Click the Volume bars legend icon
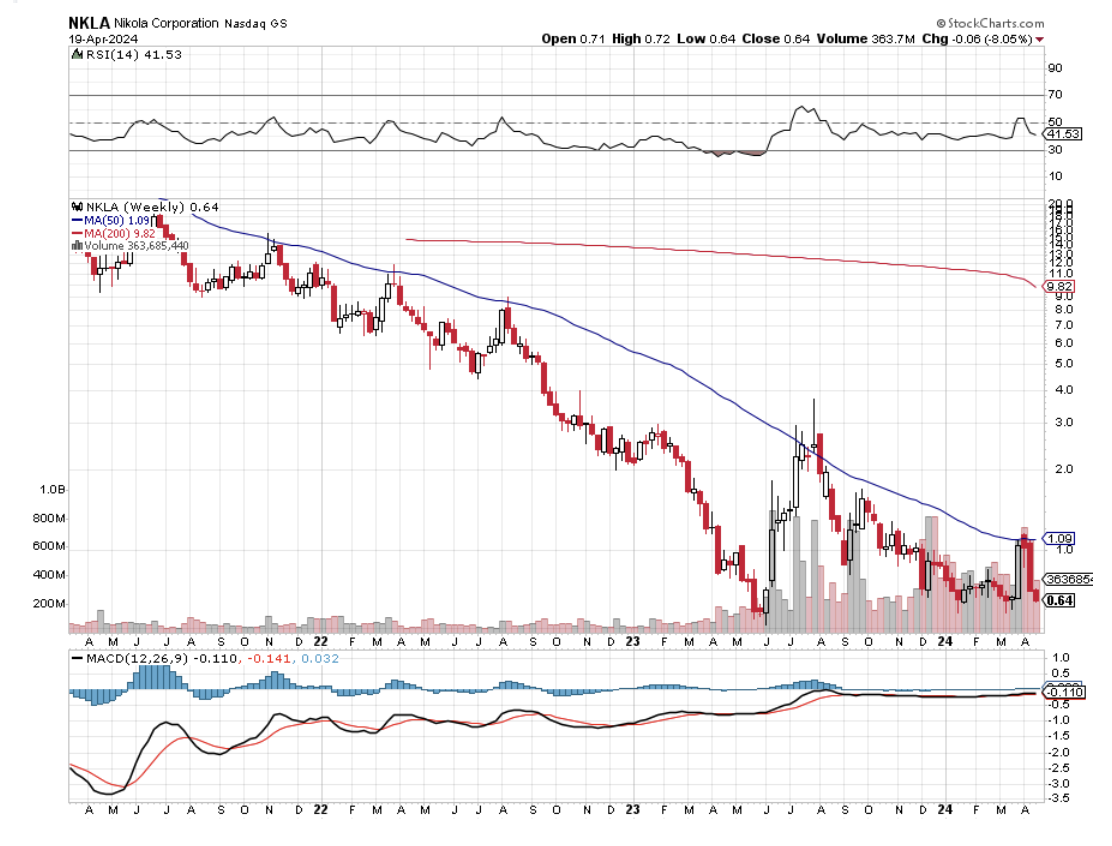The image size is (1112, 846). tap(77, 245)
